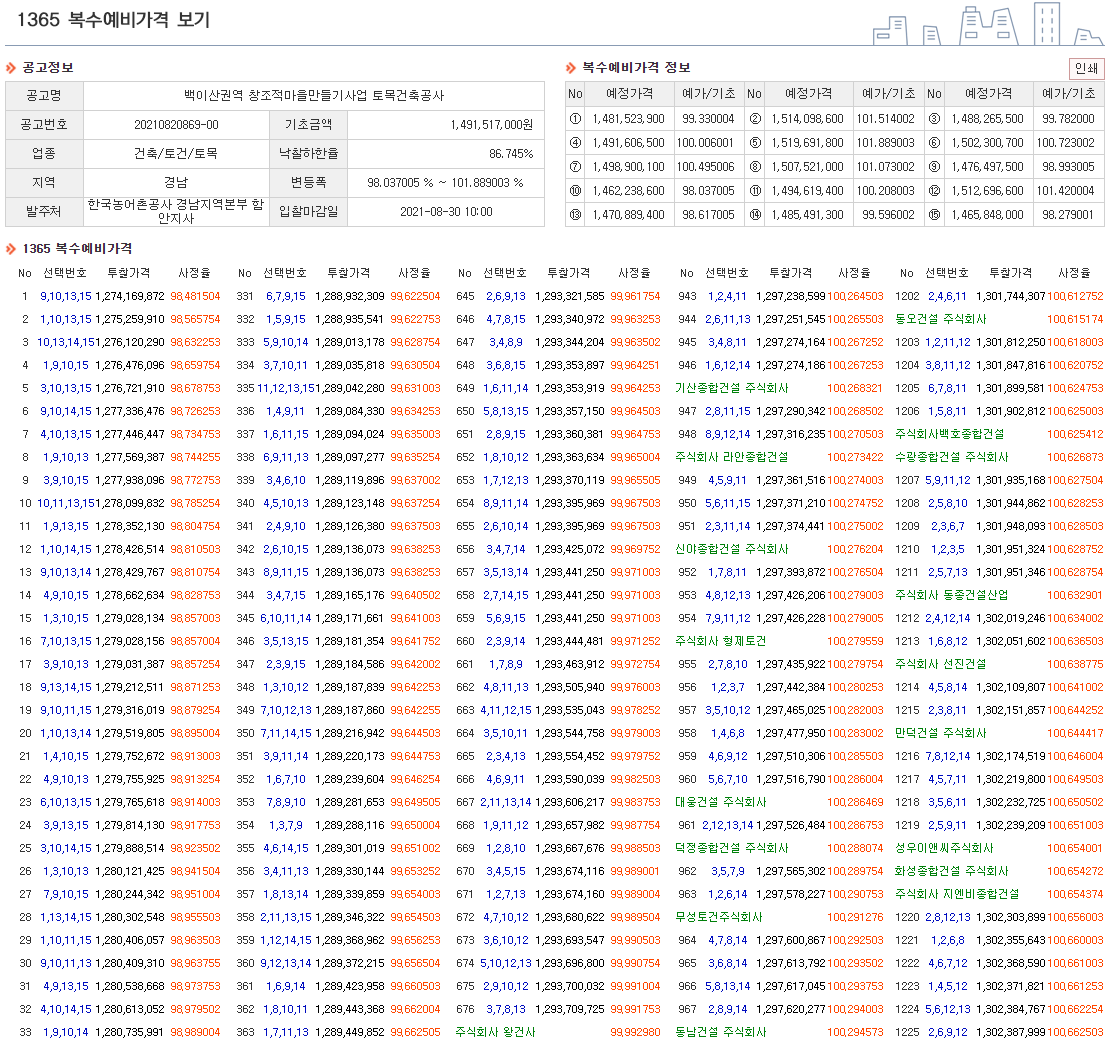Click the 복수예비가격 정보 section arrow icon

coord(571,68)
